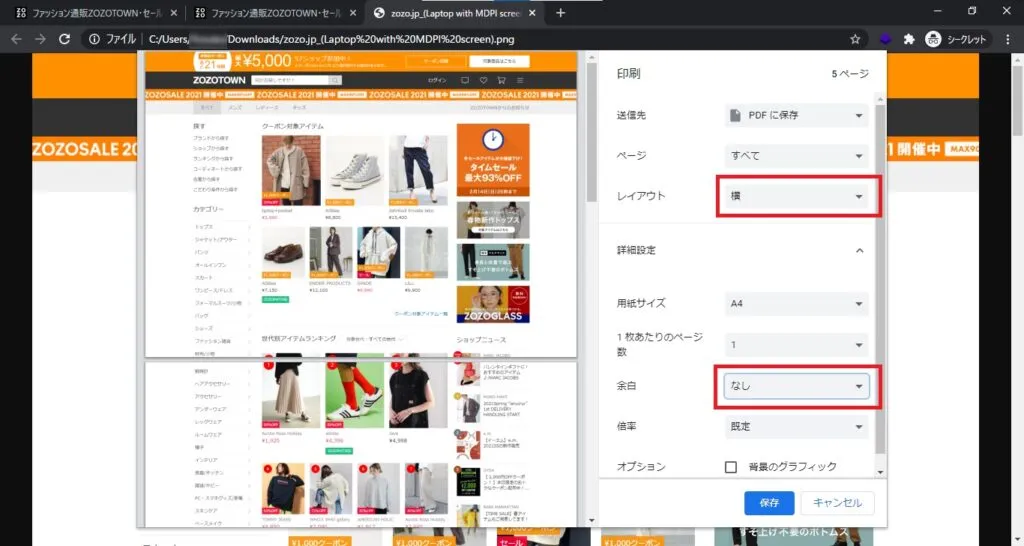Open the ページ すべて dropdown
The height and width of the screenshot is (546, 1024).
pos(797,155)
